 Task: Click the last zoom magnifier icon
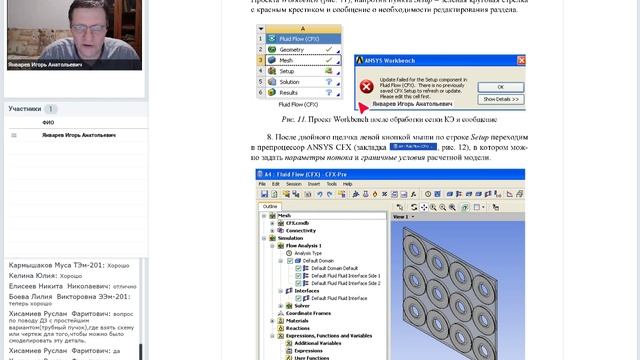(452, 207)
